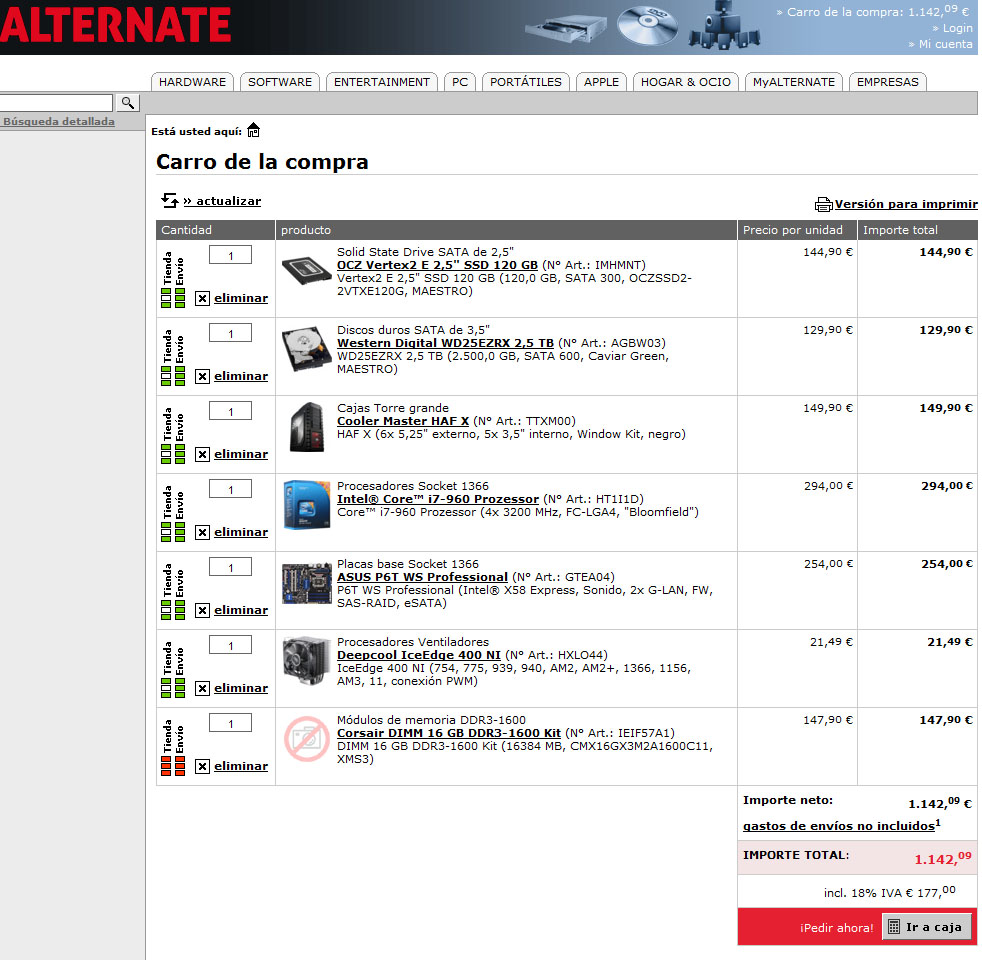Focus quantity field for ASUS P6T WS

coord(230,567)
